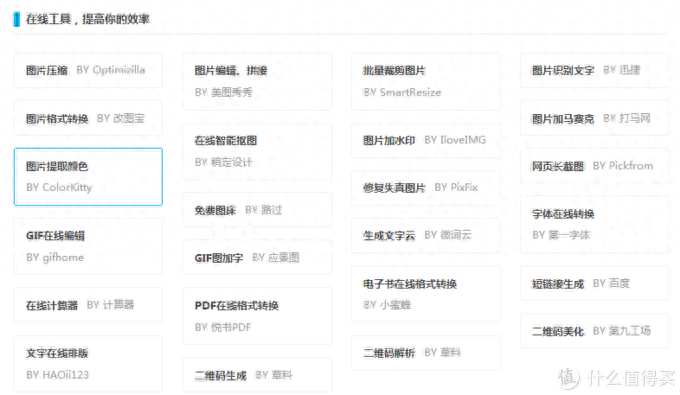Open 修复失真图片 by PixFix

point(426,188)
